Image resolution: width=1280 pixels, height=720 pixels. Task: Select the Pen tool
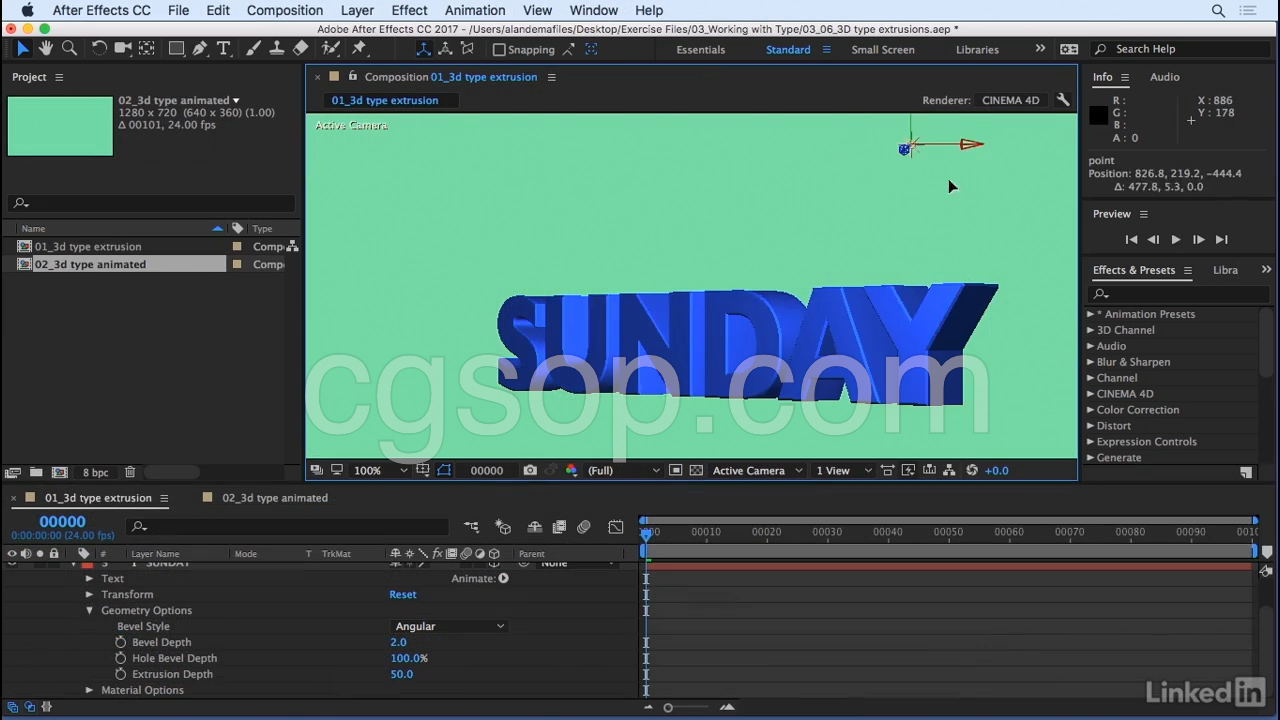(200, 49)
